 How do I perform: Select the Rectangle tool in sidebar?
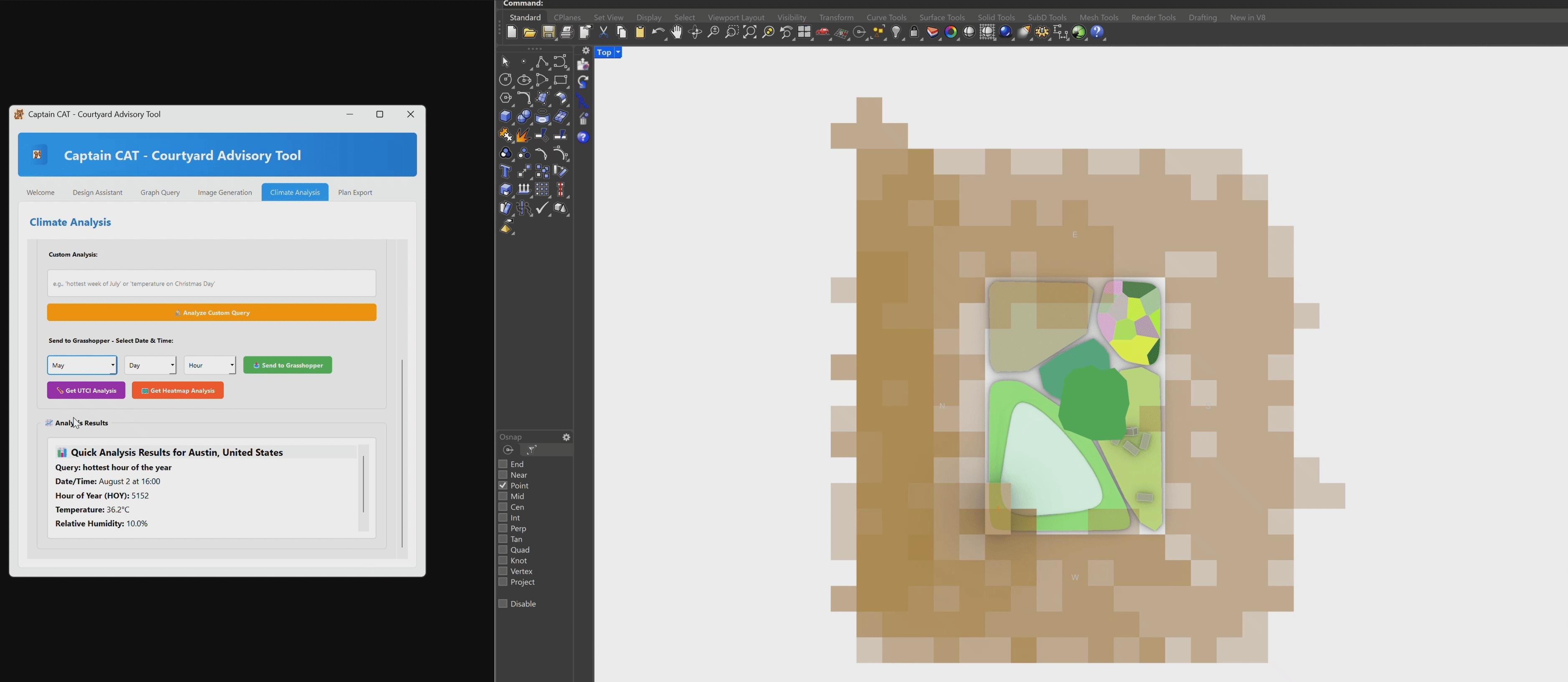560,80
